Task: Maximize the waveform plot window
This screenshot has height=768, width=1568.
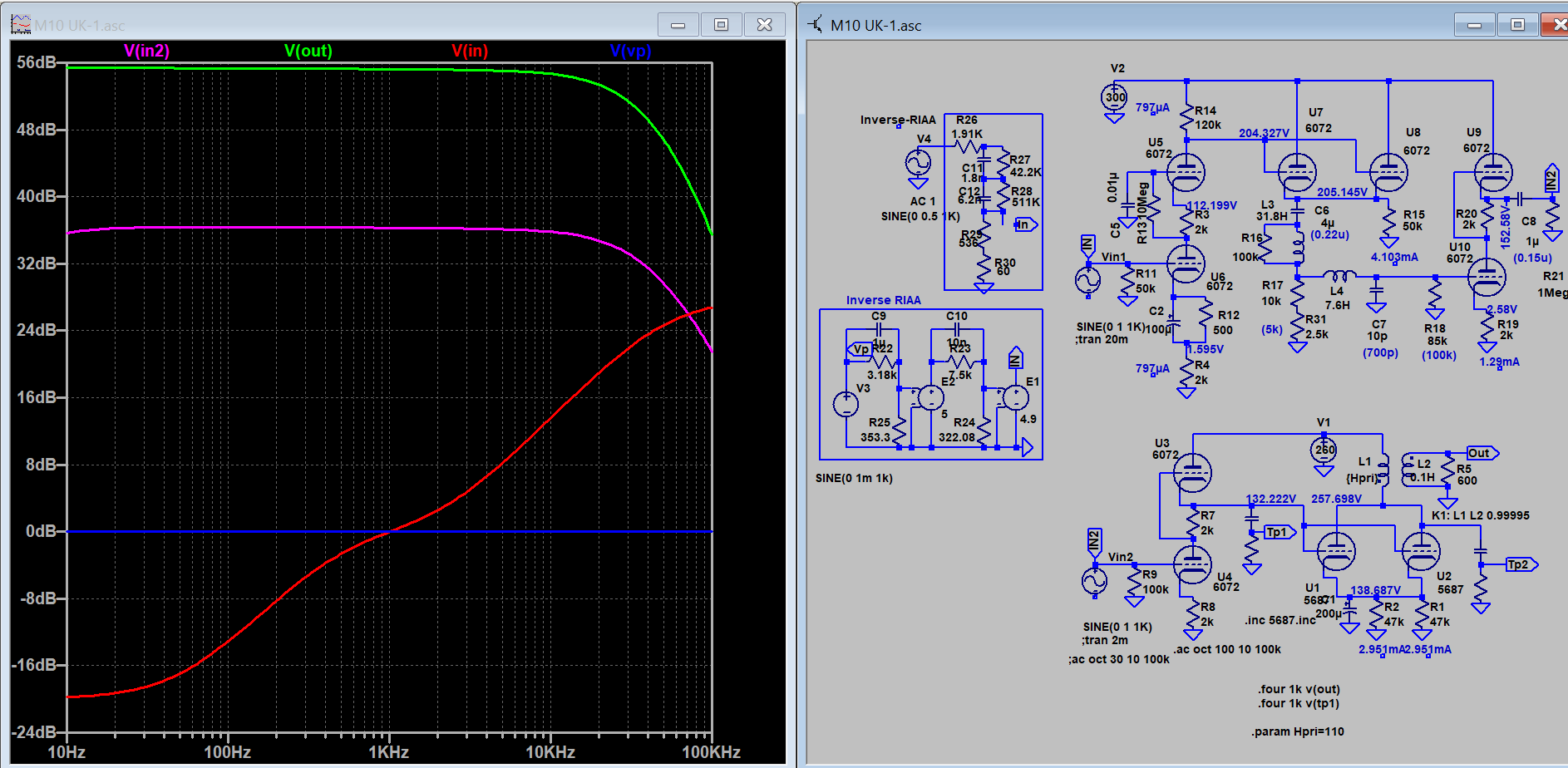Action: point(721,25)
